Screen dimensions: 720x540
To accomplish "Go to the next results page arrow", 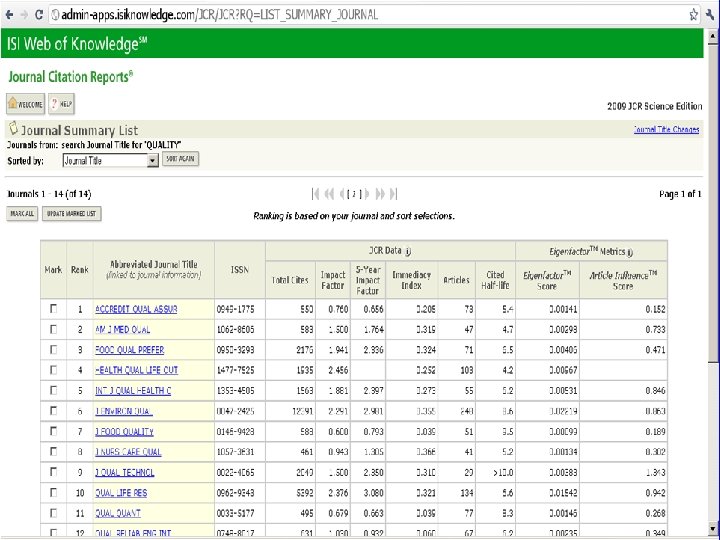I will (x=367, y=194).
